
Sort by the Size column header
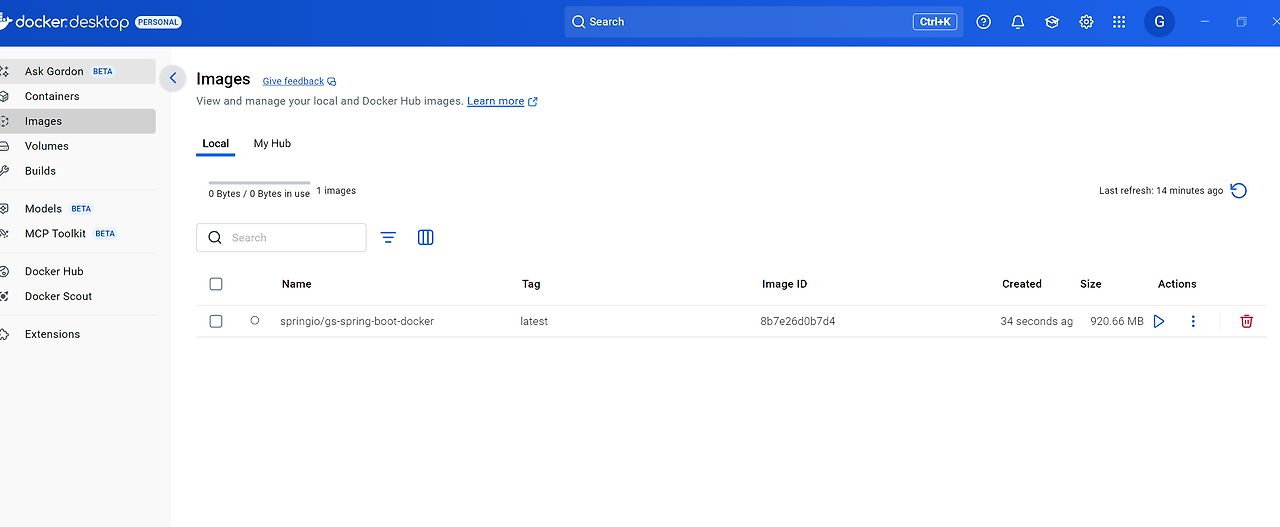tap(1091, 284)
